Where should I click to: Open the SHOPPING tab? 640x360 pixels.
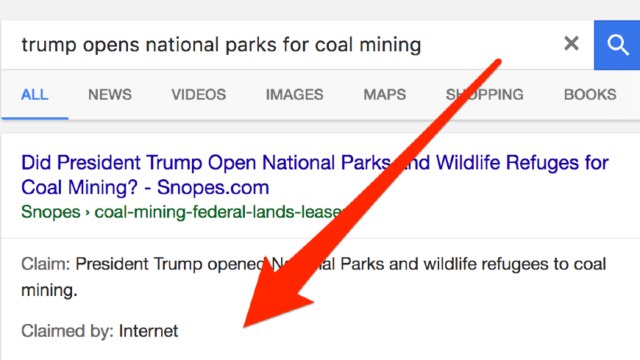(x=484, y=95)
